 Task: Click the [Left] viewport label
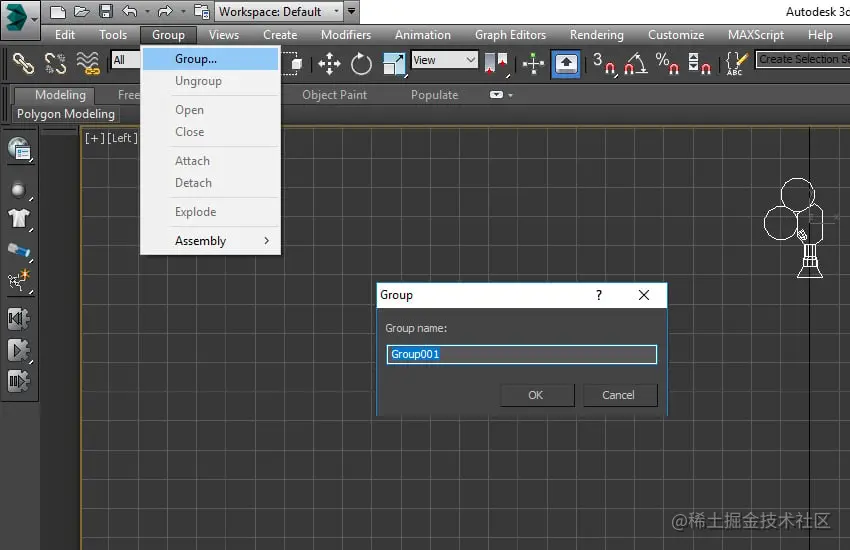coord(122,138)
